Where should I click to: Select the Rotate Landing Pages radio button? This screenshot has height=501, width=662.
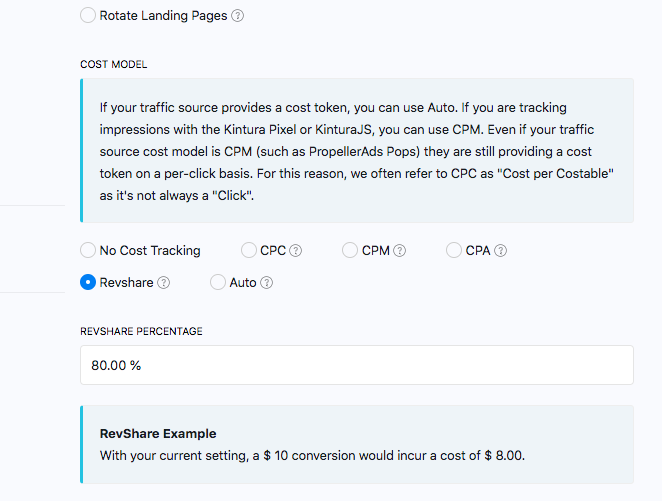click(x=88, y=16)
